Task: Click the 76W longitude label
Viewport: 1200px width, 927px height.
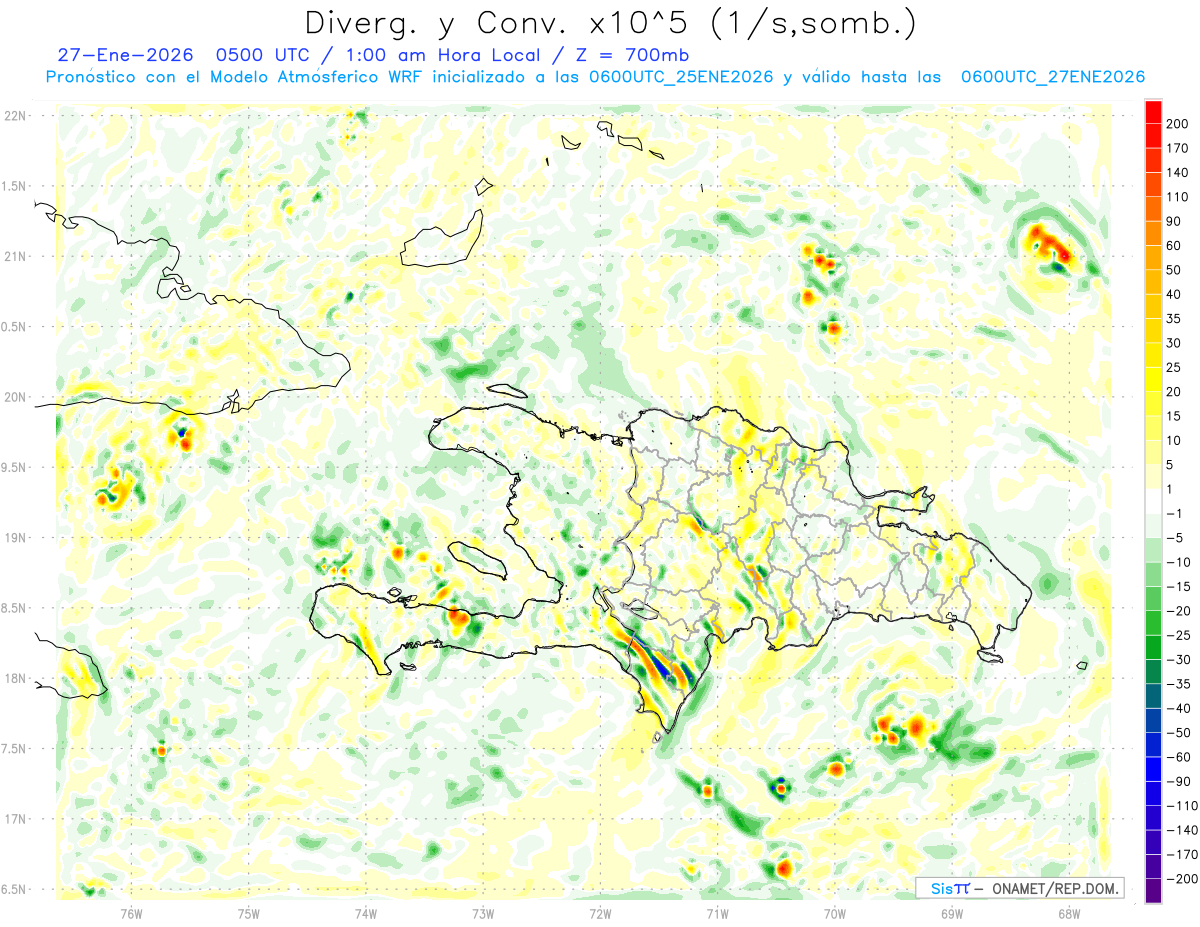Action: [131, 913]
